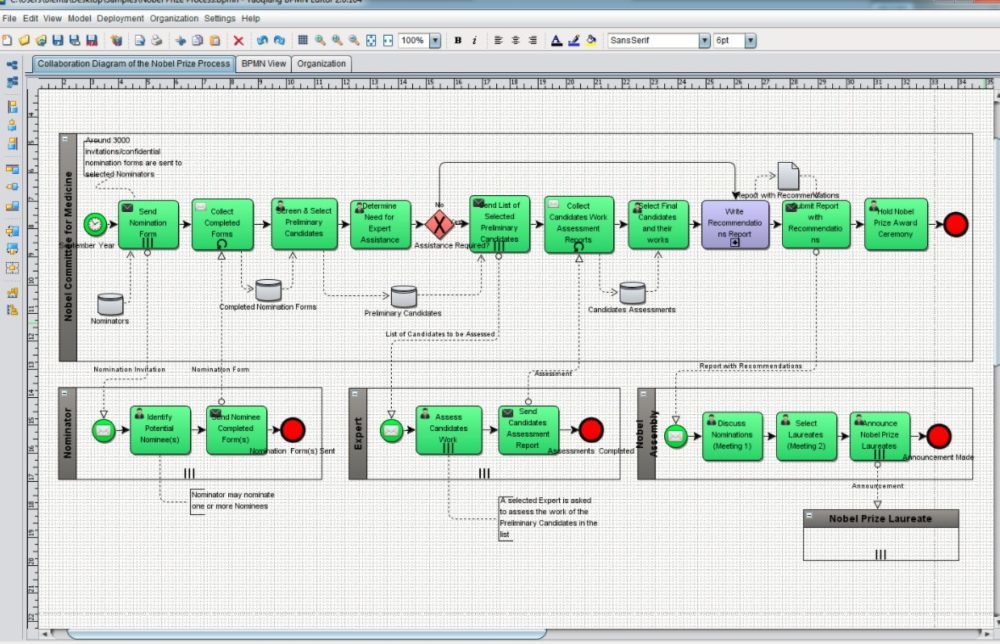
Task: Switch to the Organization tab
Action: click(321, 64)
